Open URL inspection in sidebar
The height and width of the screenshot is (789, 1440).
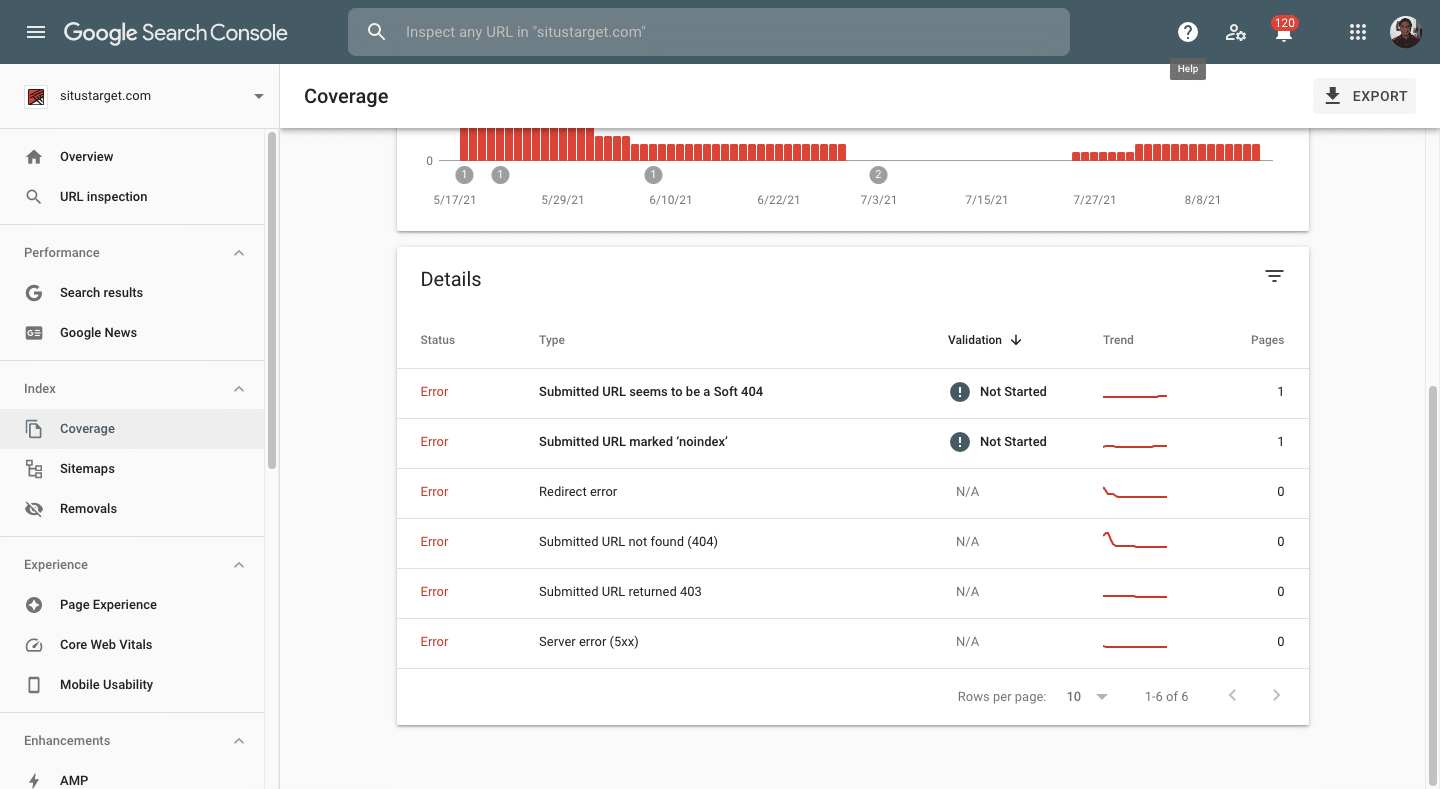pos(132,197)
